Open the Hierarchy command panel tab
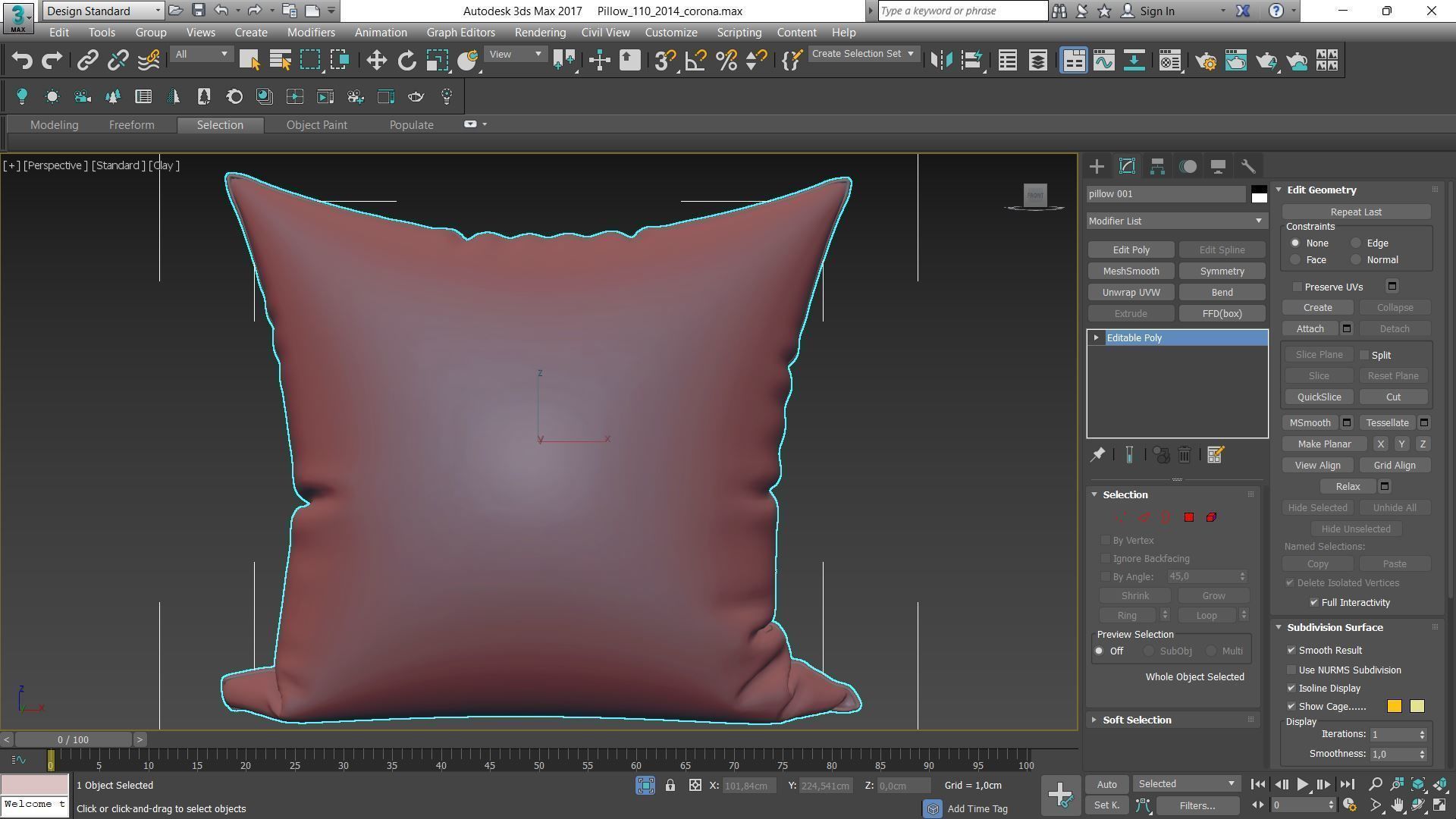The width and height of the screenshot is (1456, 819). 1157,166
